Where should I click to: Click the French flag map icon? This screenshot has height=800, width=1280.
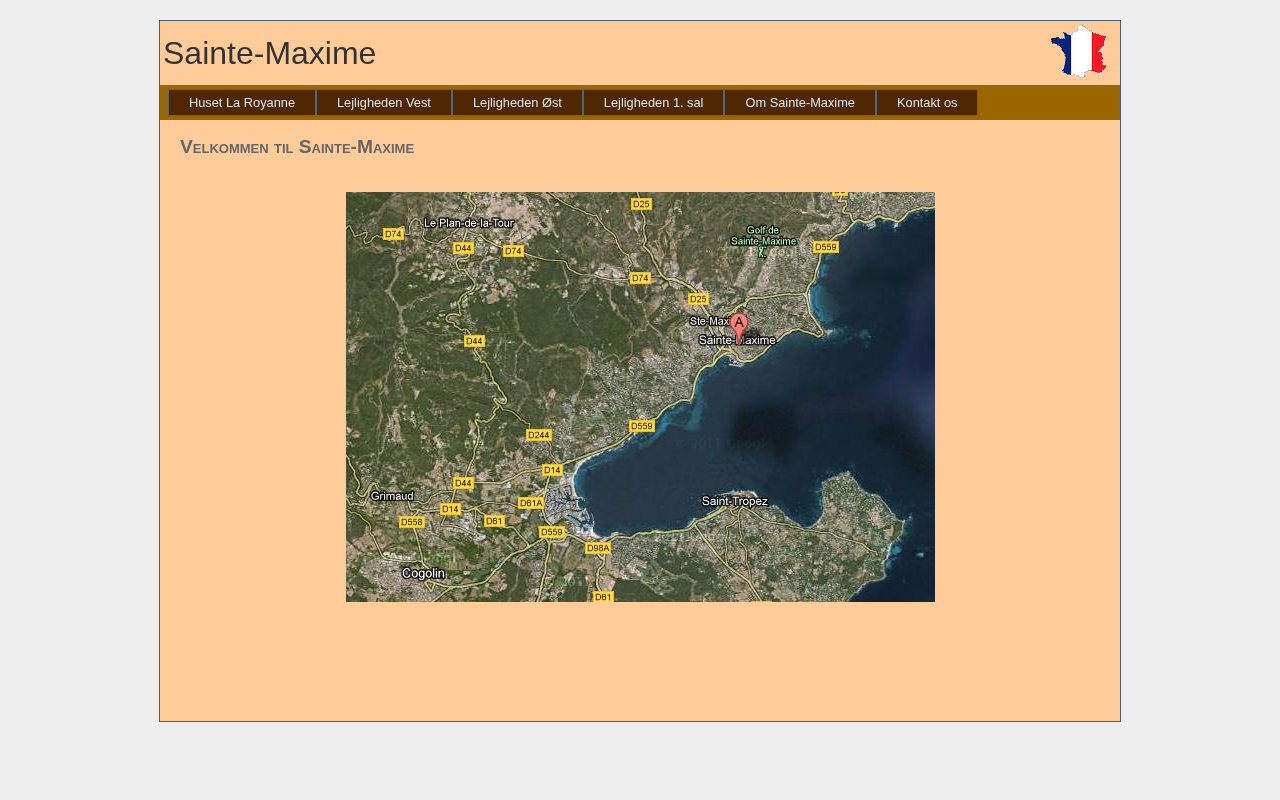point(1078,51)
